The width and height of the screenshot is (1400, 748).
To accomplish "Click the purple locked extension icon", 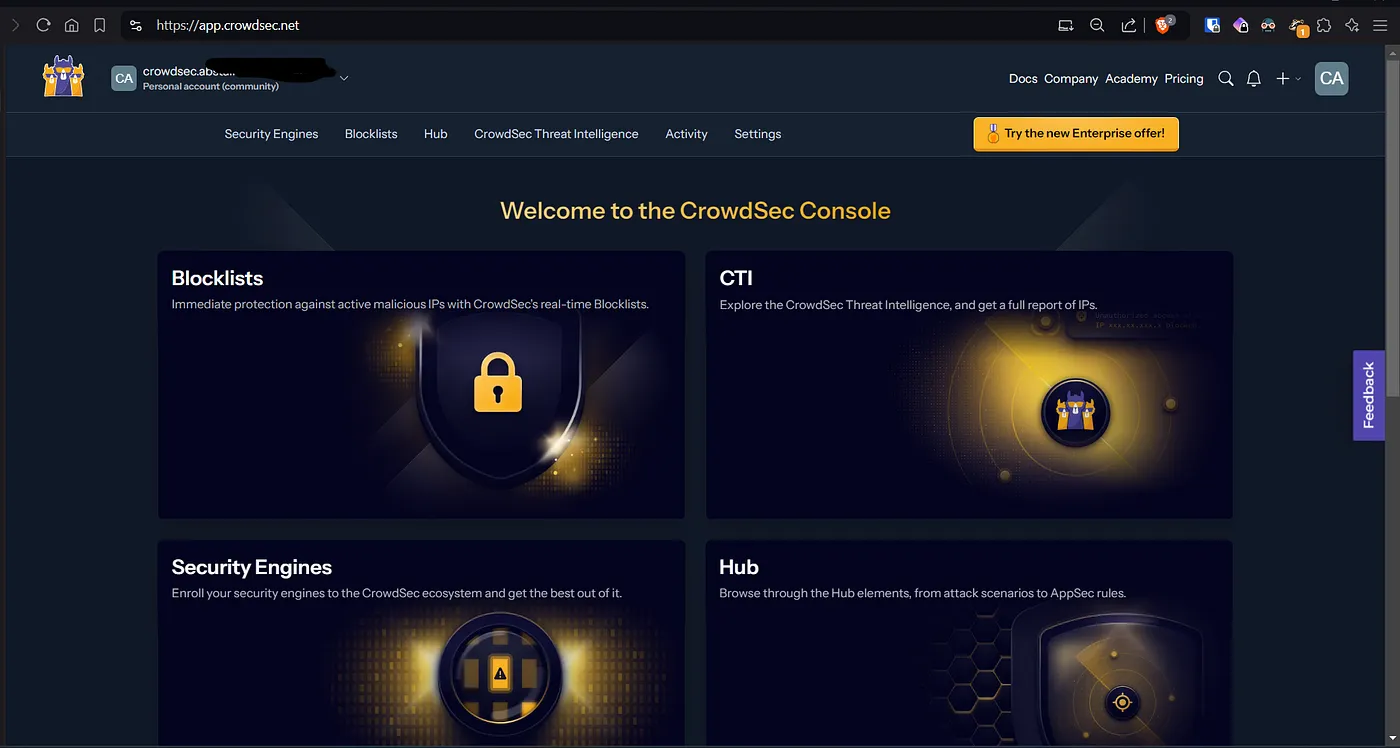I will 1240,25.
